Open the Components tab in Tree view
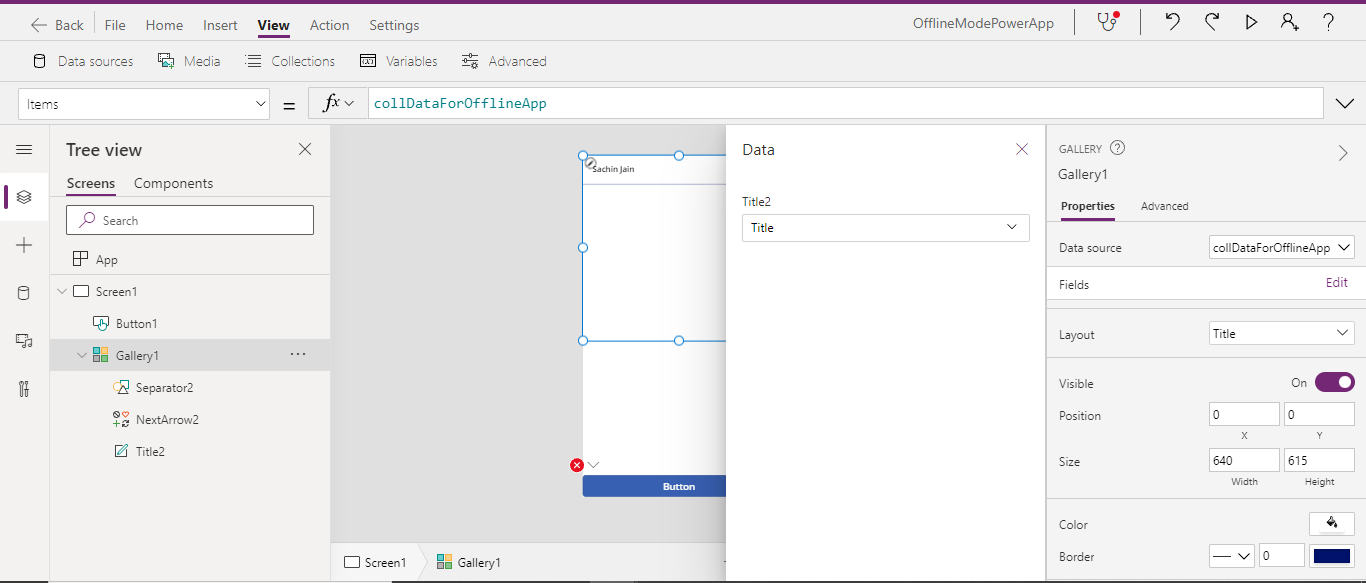 172,183
